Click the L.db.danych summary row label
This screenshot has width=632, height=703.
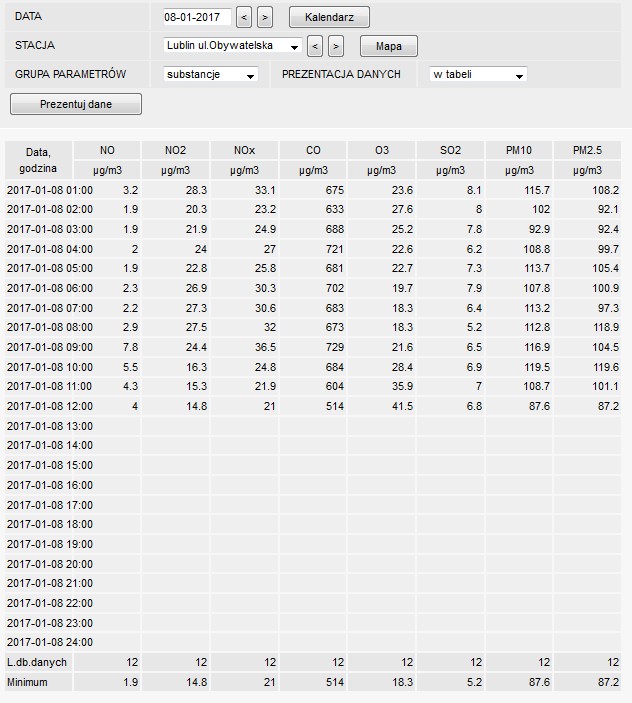(x=37, y=662)
